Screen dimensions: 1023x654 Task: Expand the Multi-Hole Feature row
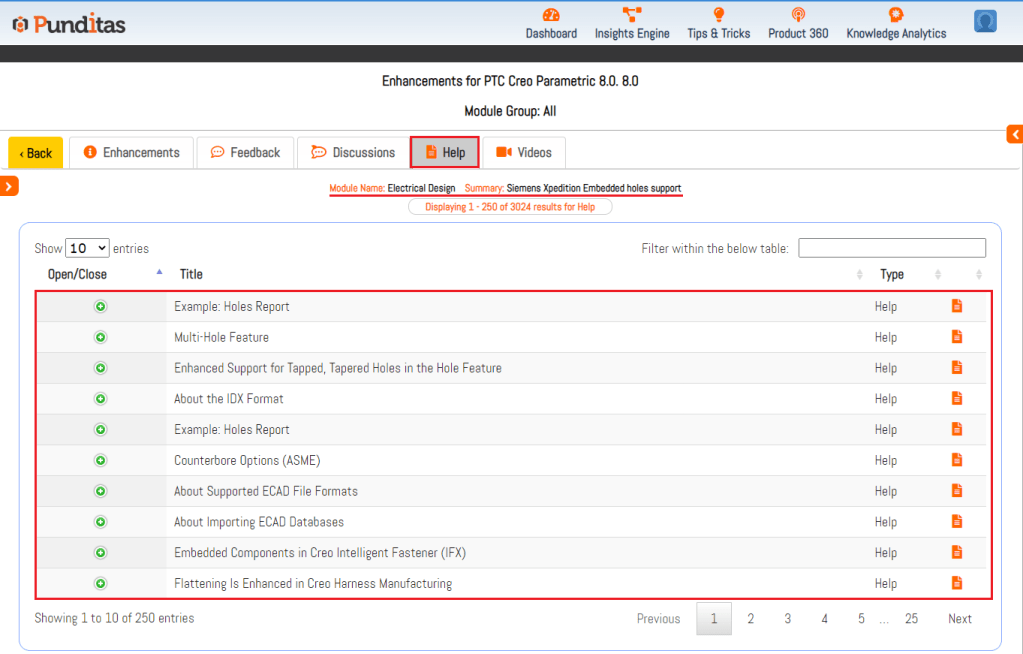[101, 337]
